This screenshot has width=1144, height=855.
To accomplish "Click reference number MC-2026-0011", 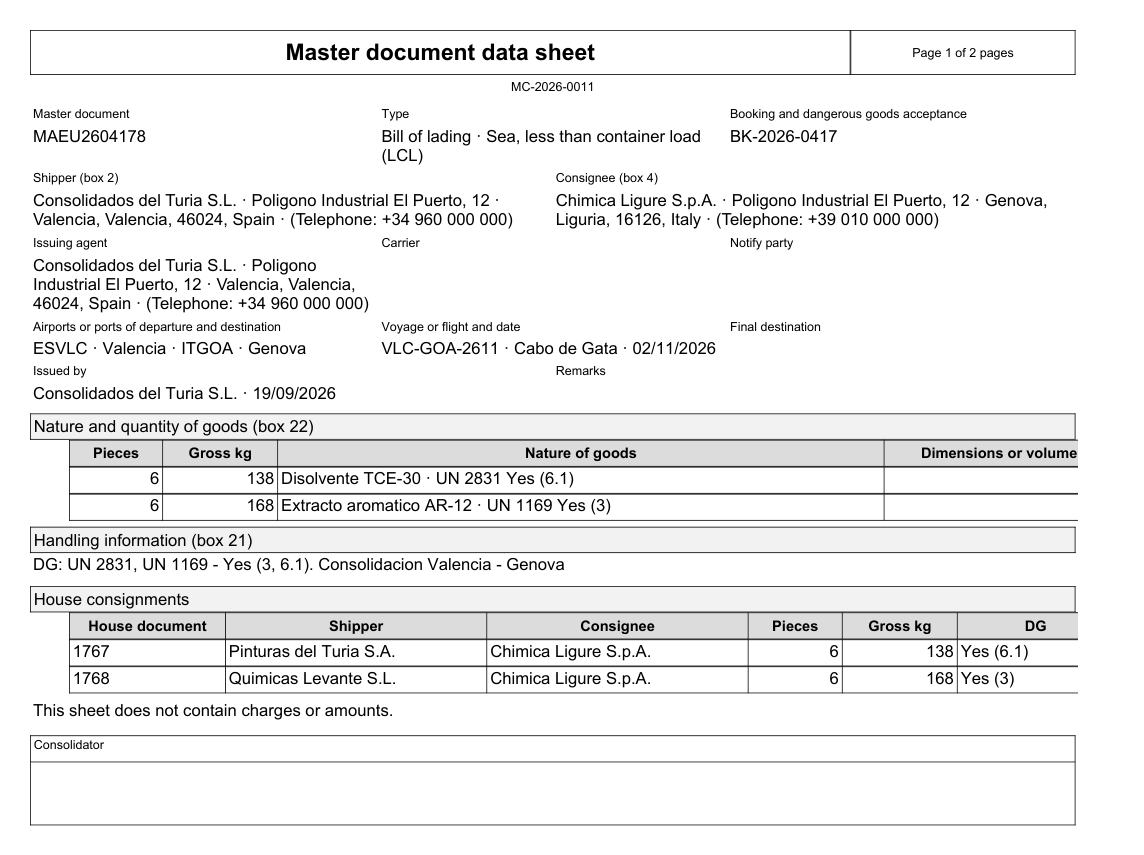I will [552, 87].
